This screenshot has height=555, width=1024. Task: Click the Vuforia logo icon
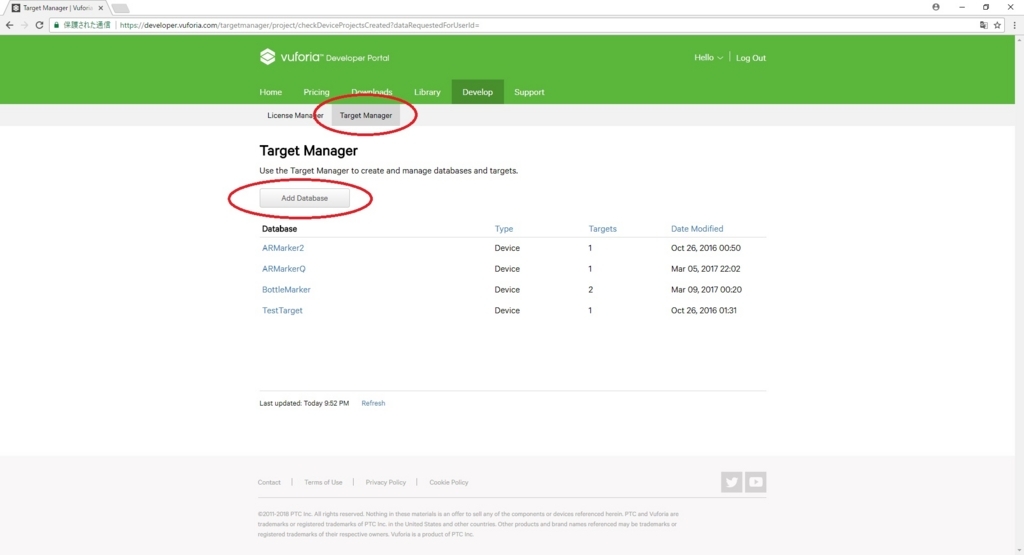[267, 57]
